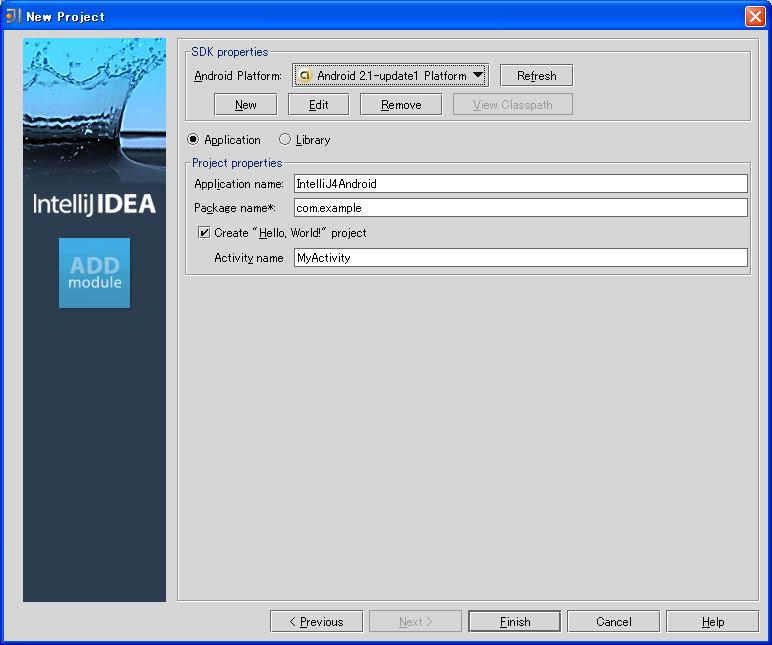
Task: Click the Activity name input field
Action: pyautogui.click(x=520, y=258)
